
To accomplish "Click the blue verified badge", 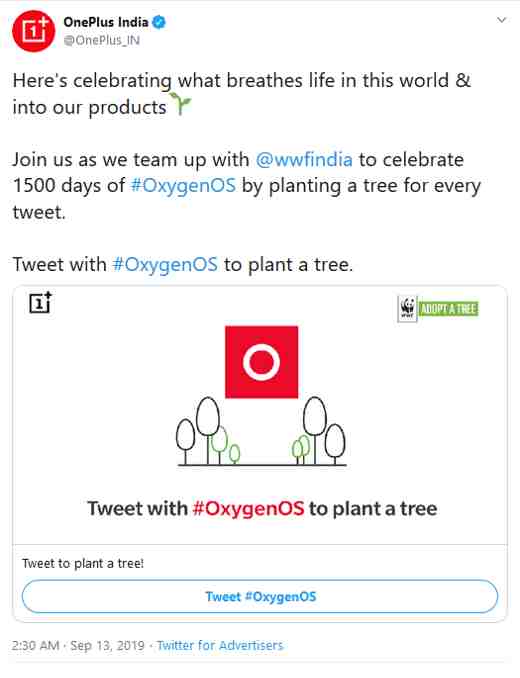I will [x=159, y=22].
